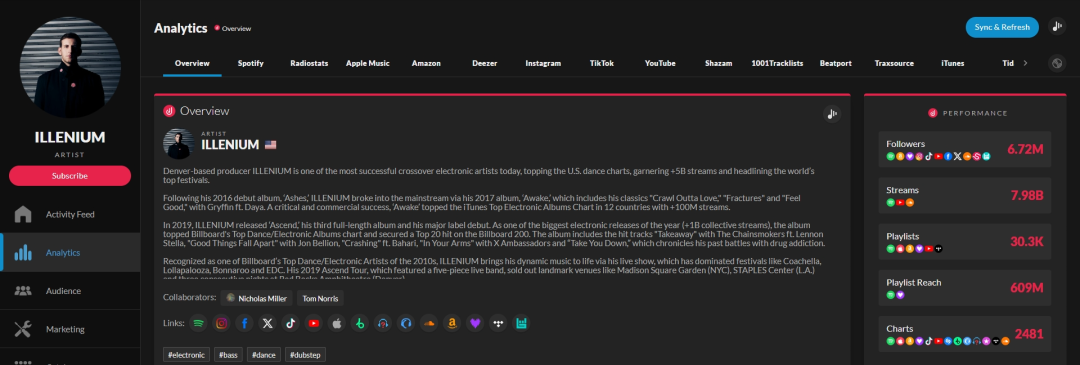
Task: Click the Sync & Refresh button
Action: click(1002, 27)
